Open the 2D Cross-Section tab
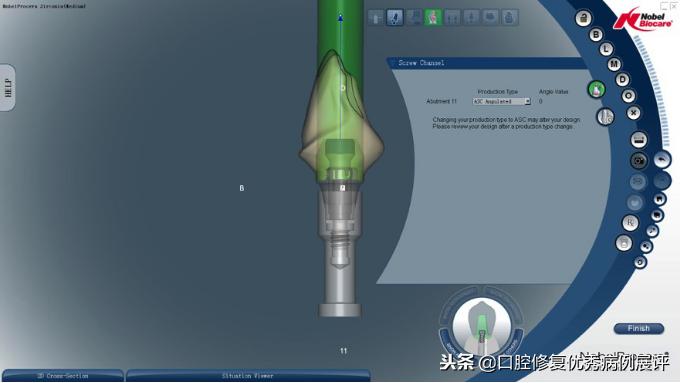681x383 pixels. [63, 376]
